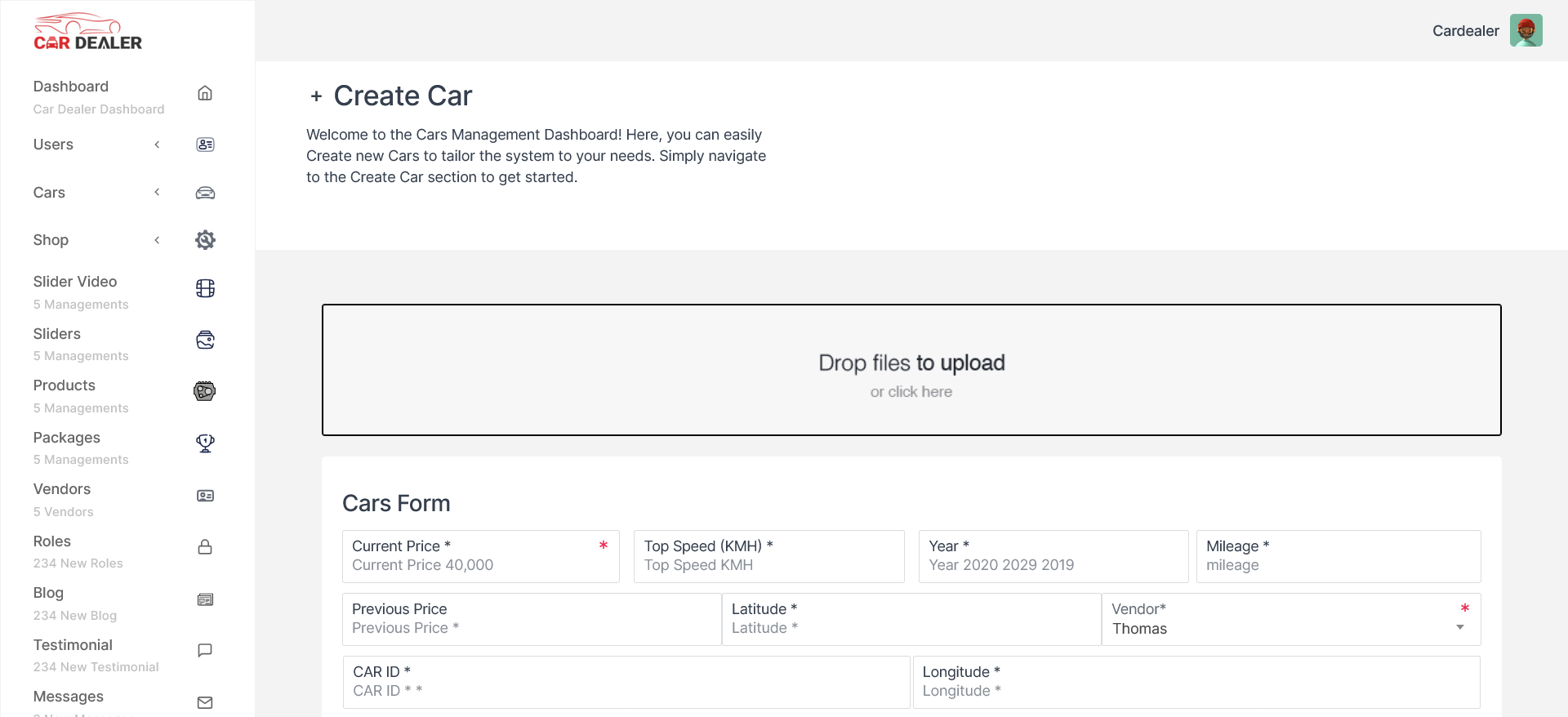Click the Packages trophy icon
1568x717 pixels.
pos(205,443)
